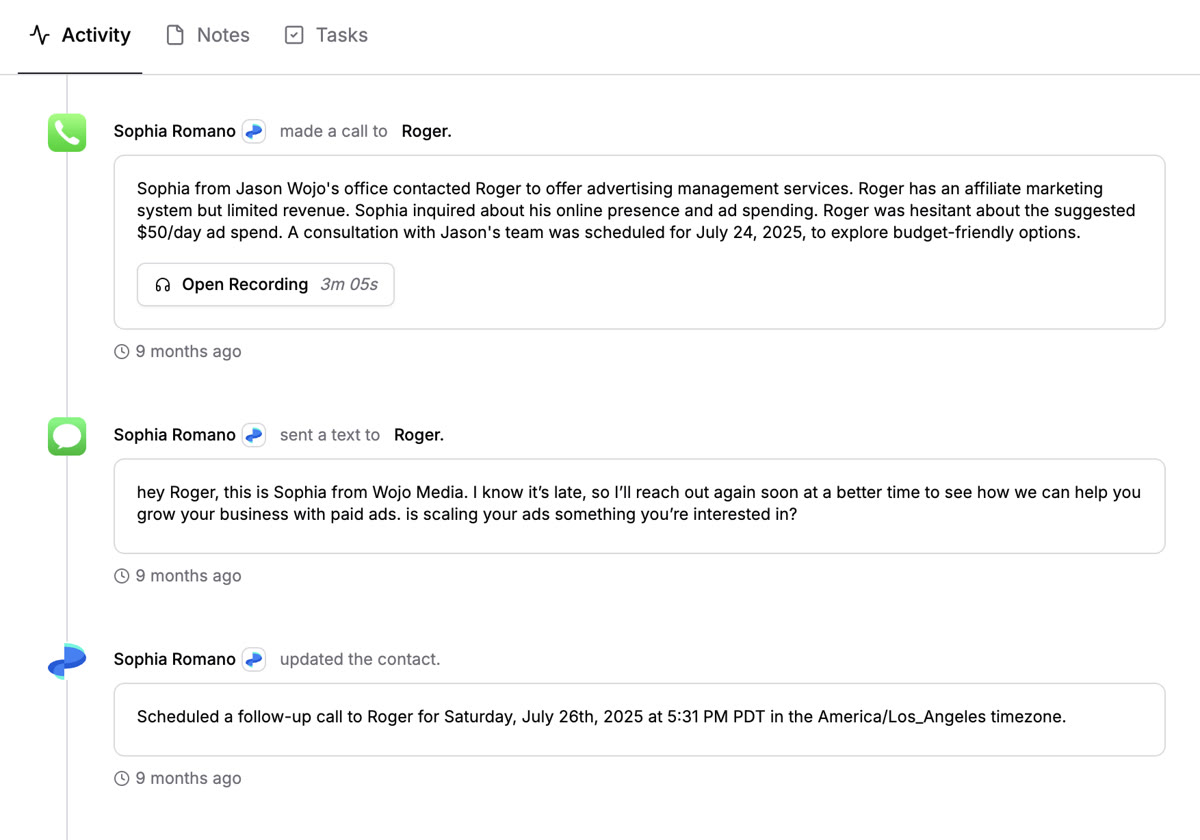Click the green phone call icon
The image size is (1200, 840).
tap(67, 132)
